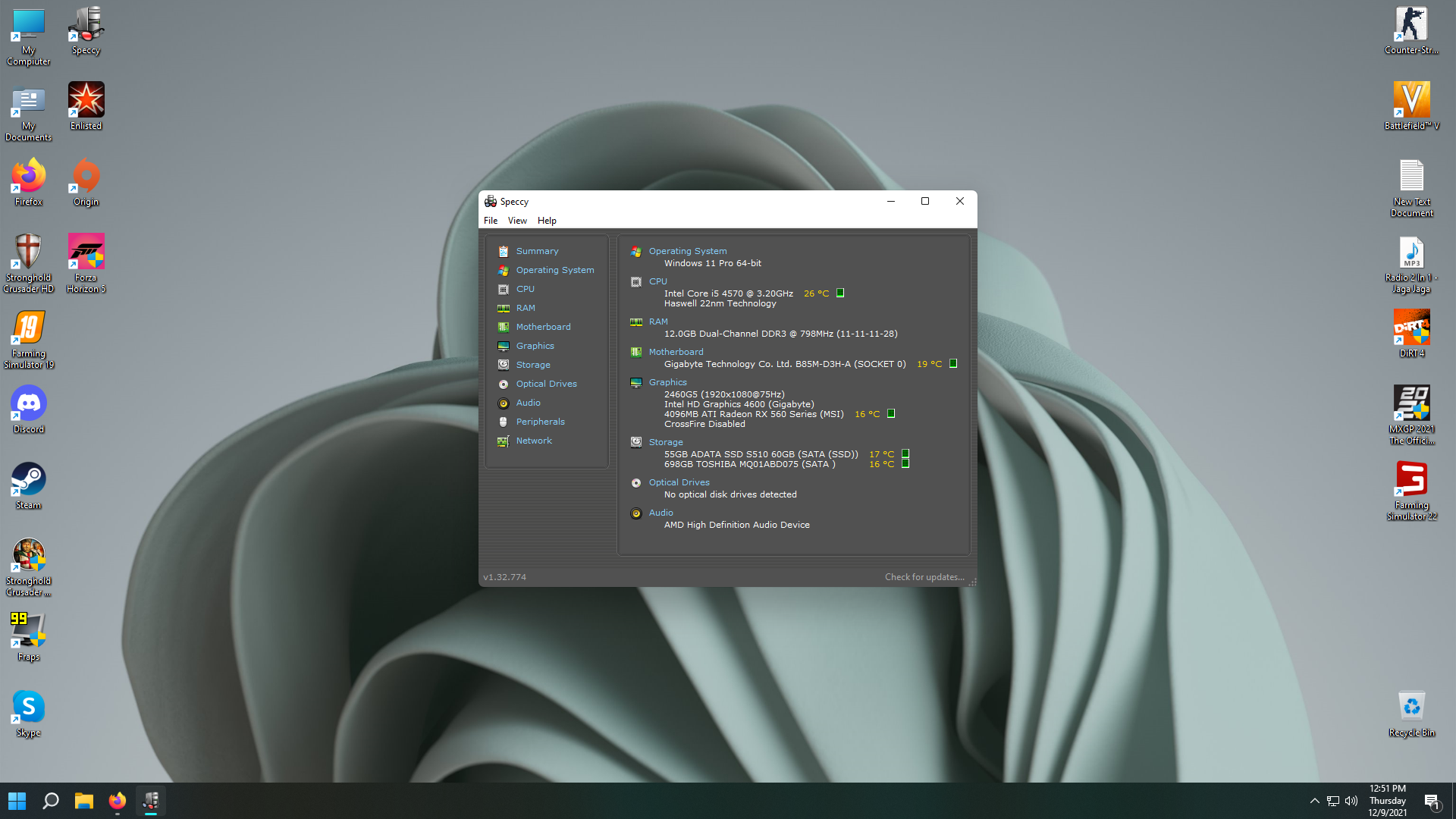The image size is (1456, 819).
Task: Click the RAM heading link in summary pane
Action: pyautogui.click(x=658, y=322)
